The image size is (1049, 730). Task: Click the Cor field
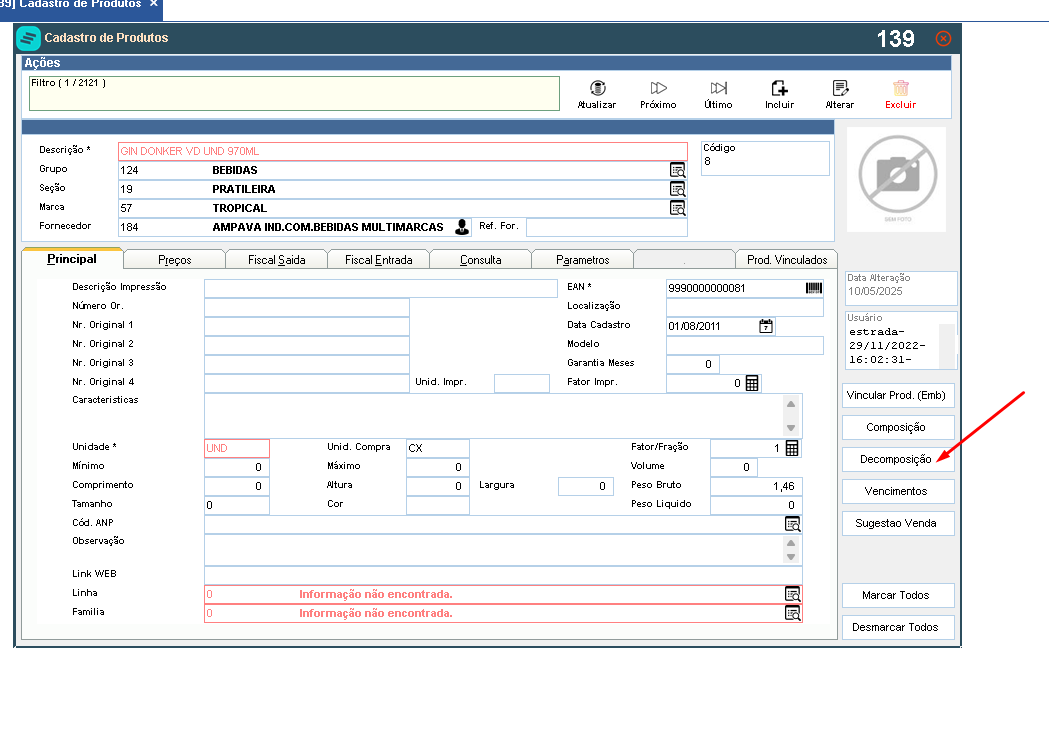point(438,505)
